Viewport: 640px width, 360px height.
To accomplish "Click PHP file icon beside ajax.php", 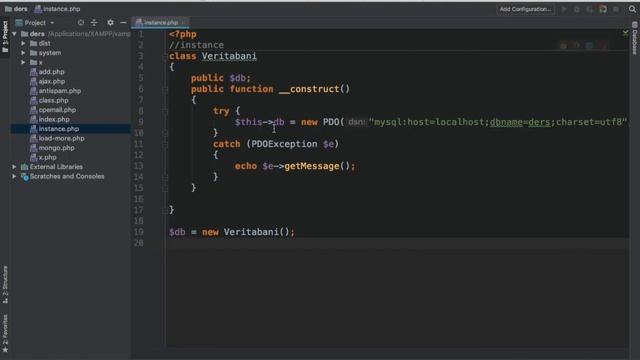I will tap(33, 81).
